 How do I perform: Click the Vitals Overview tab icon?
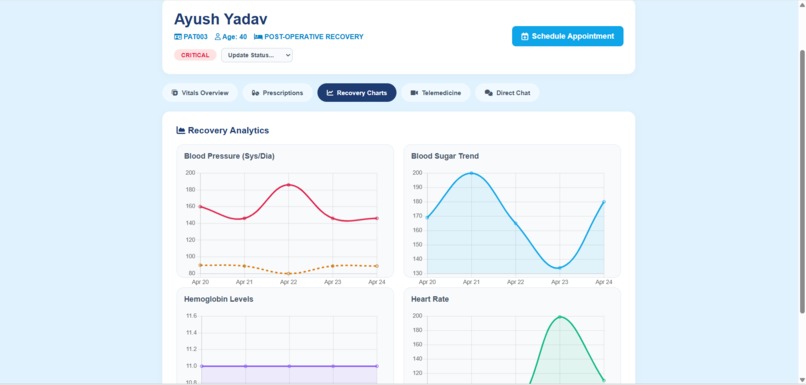click(175, 93)
